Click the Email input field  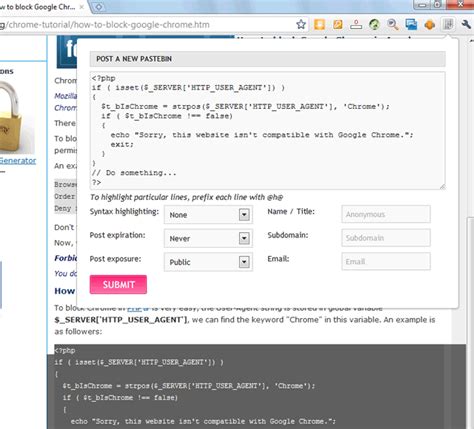point(386,261)
